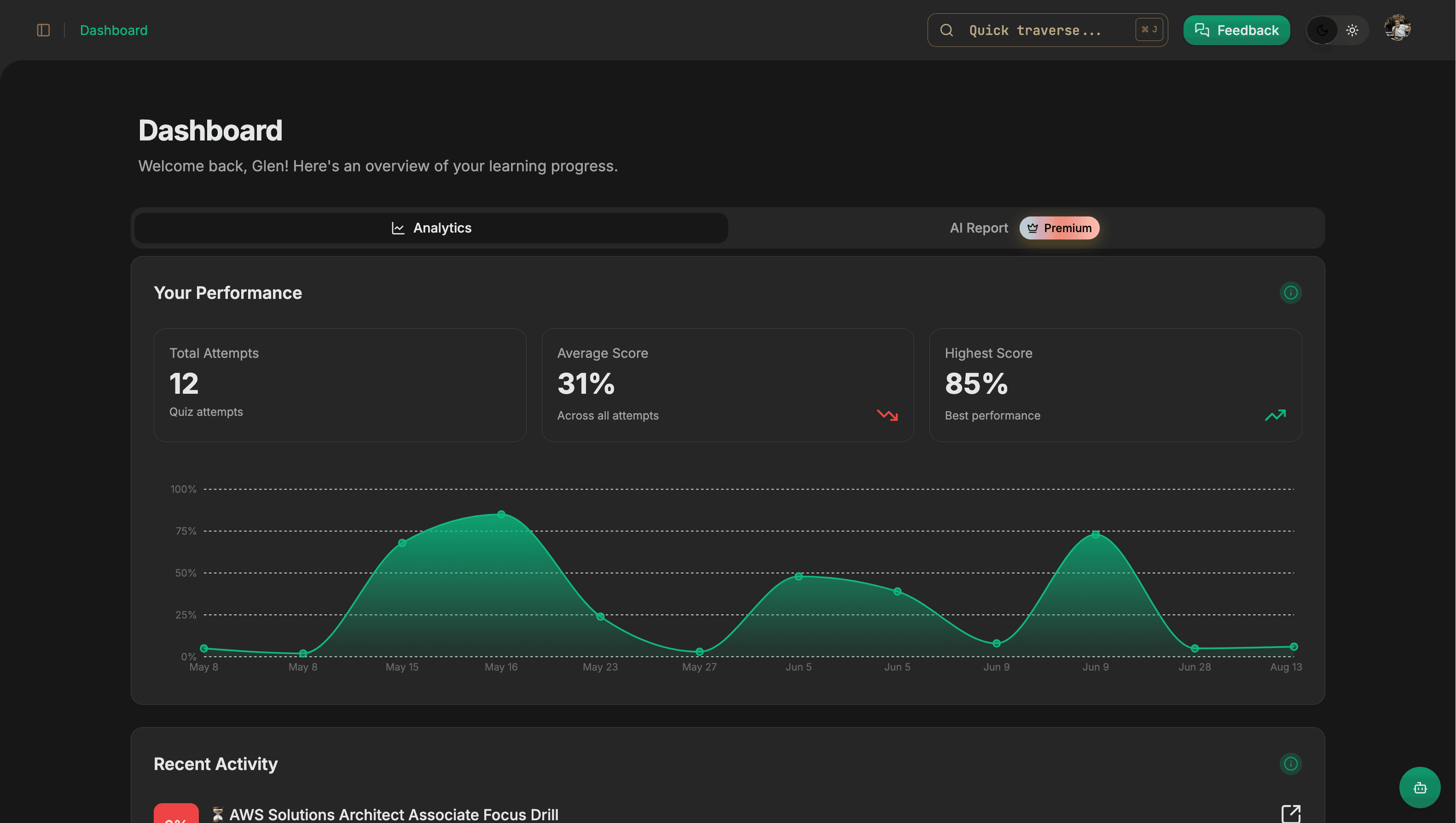
Task: Click the May 16 peak data point
Action: [x=501, y=514]
